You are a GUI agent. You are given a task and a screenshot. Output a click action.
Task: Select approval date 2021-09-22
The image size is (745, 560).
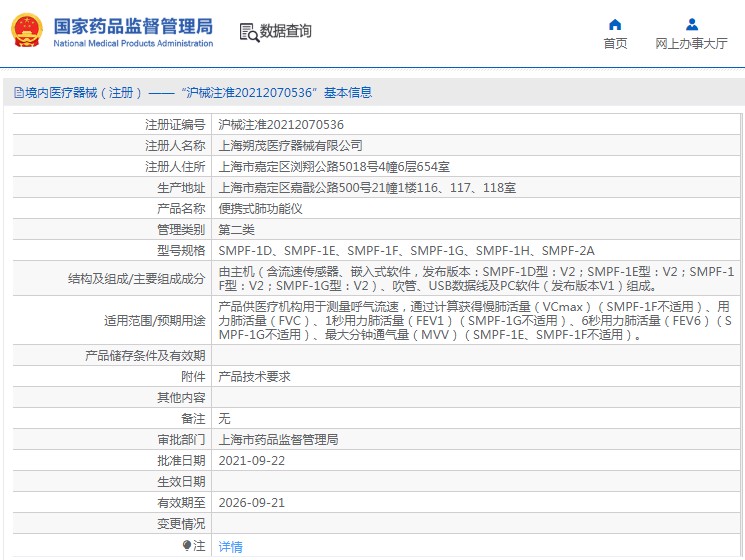point(252,461)
